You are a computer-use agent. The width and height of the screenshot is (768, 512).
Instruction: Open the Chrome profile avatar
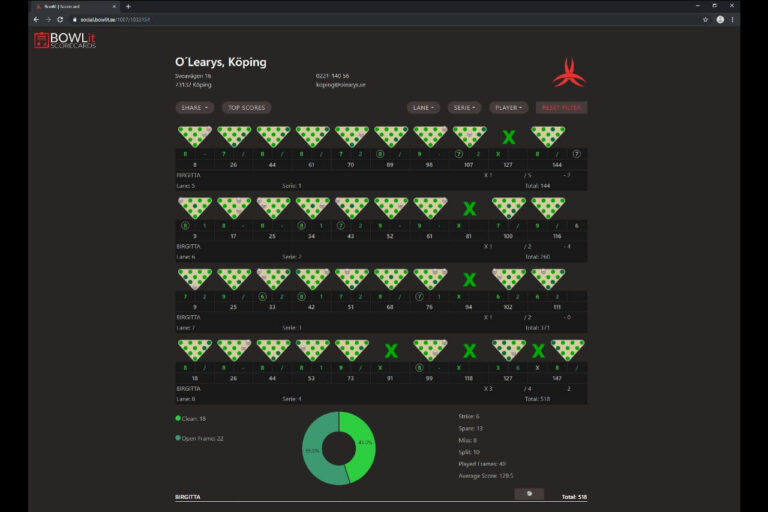(x=720, y=19)
